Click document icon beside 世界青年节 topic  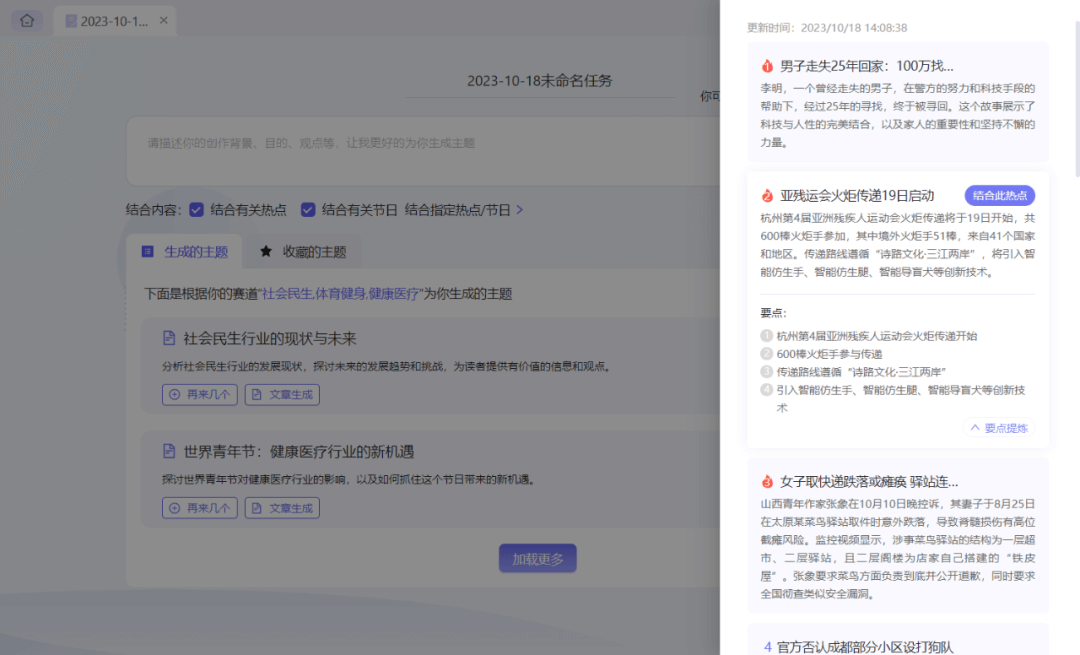169,451
